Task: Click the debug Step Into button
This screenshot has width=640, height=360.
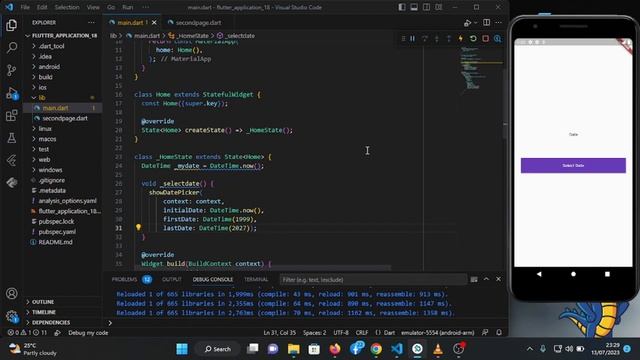Action: [x=437, y=38]
